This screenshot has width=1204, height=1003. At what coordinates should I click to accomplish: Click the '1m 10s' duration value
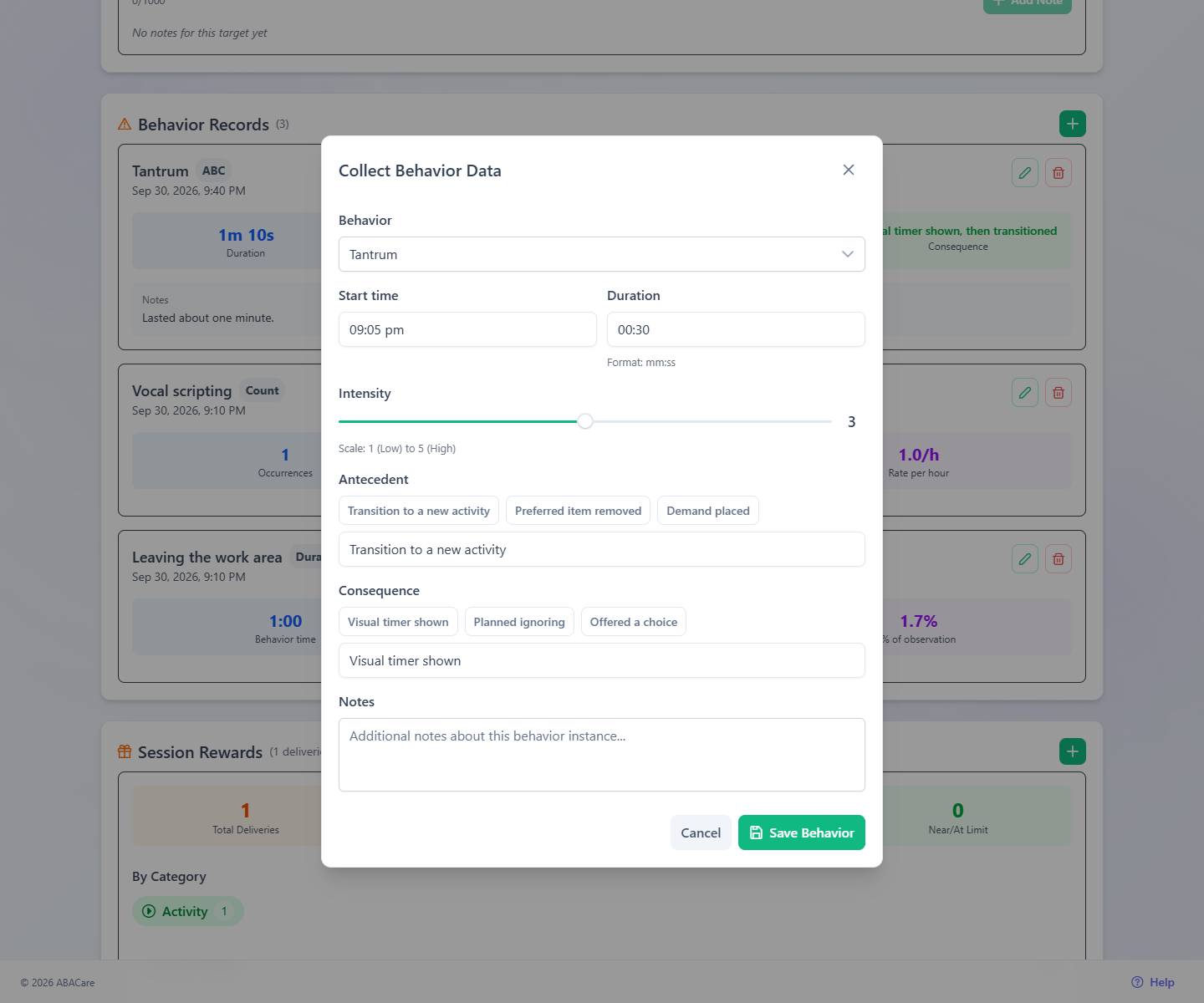click(246, 235)
